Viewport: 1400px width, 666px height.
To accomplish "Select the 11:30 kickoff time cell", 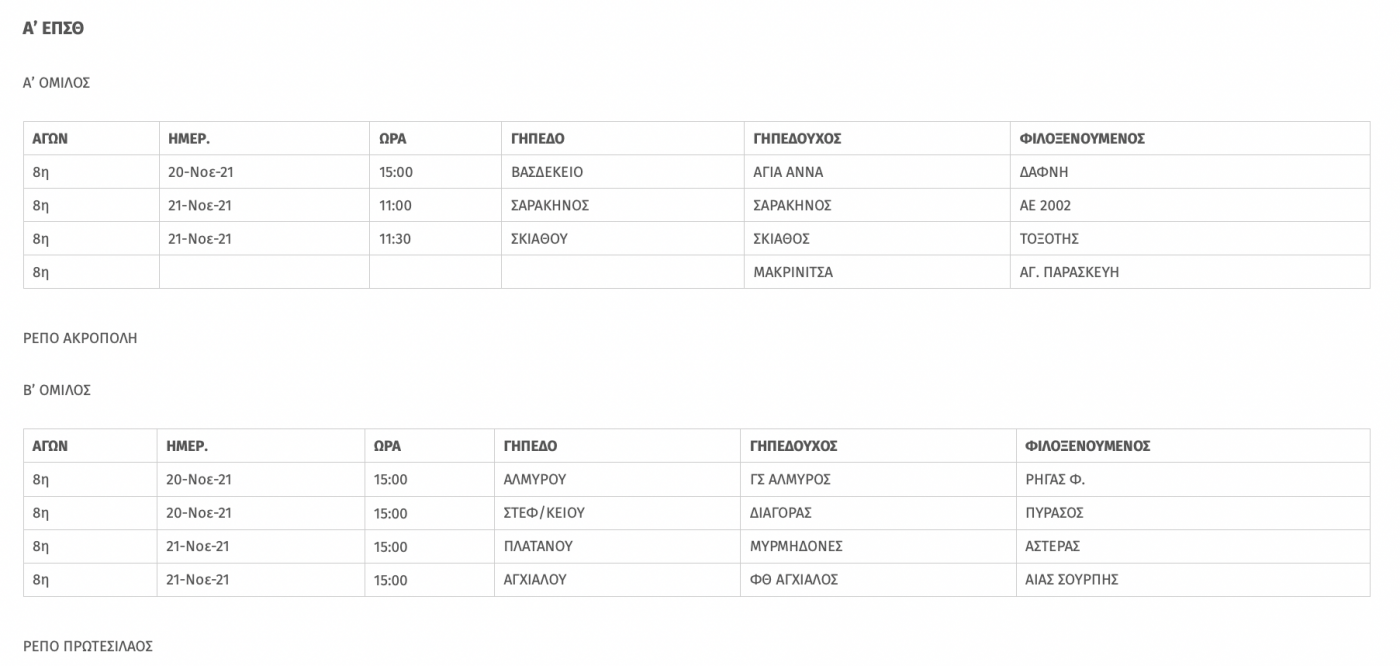I will (435, 239).
